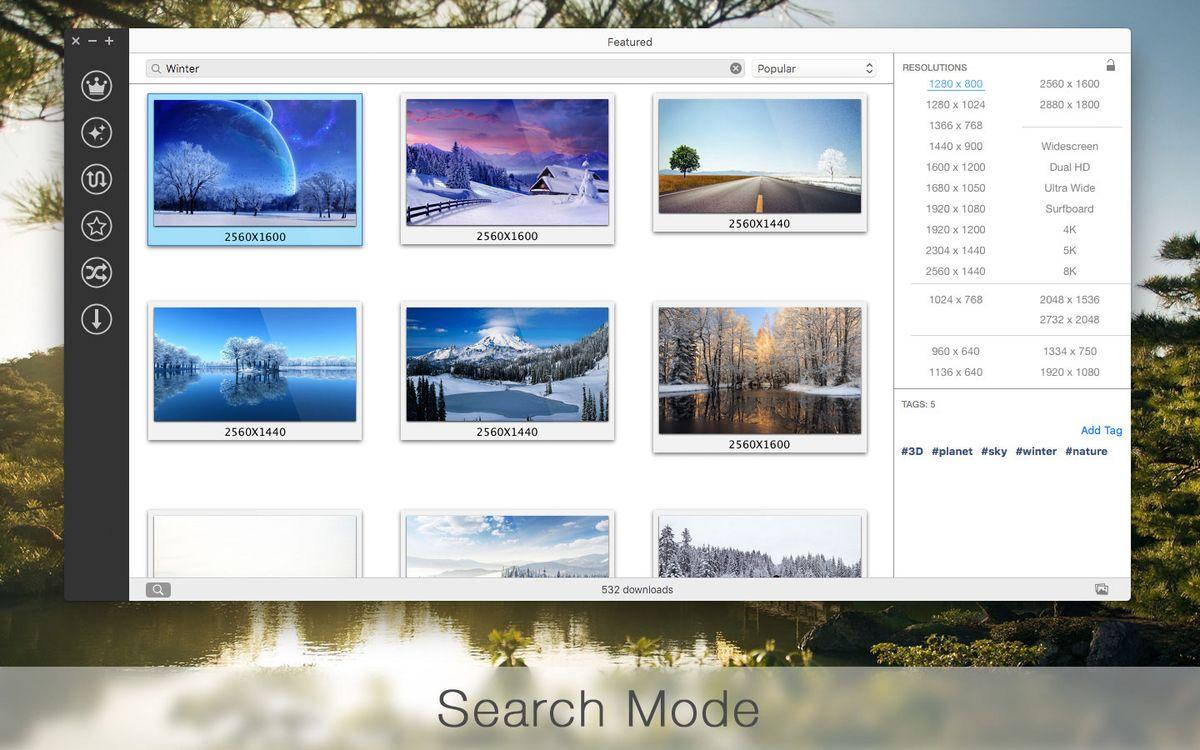Open the sparkle New wallpapers section
The width and height of the screenshot is (1200, 750).
point(96,133)
